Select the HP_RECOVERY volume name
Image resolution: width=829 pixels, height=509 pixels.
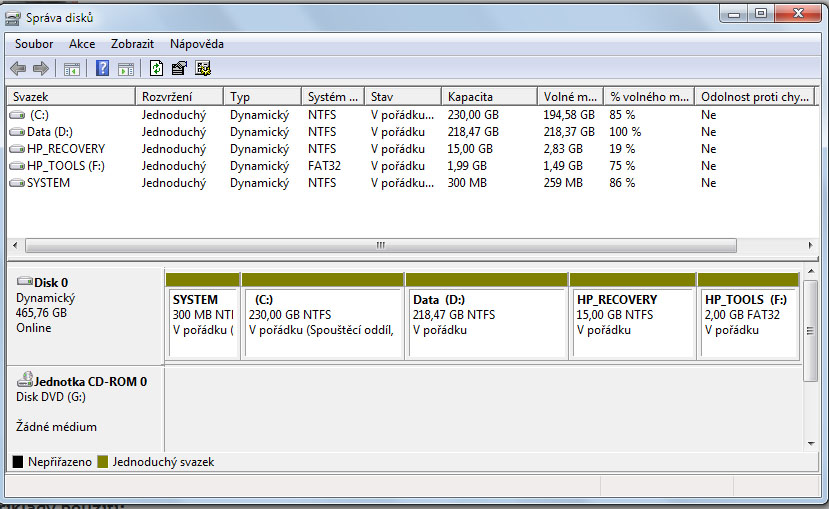click(x=66, y=149)
